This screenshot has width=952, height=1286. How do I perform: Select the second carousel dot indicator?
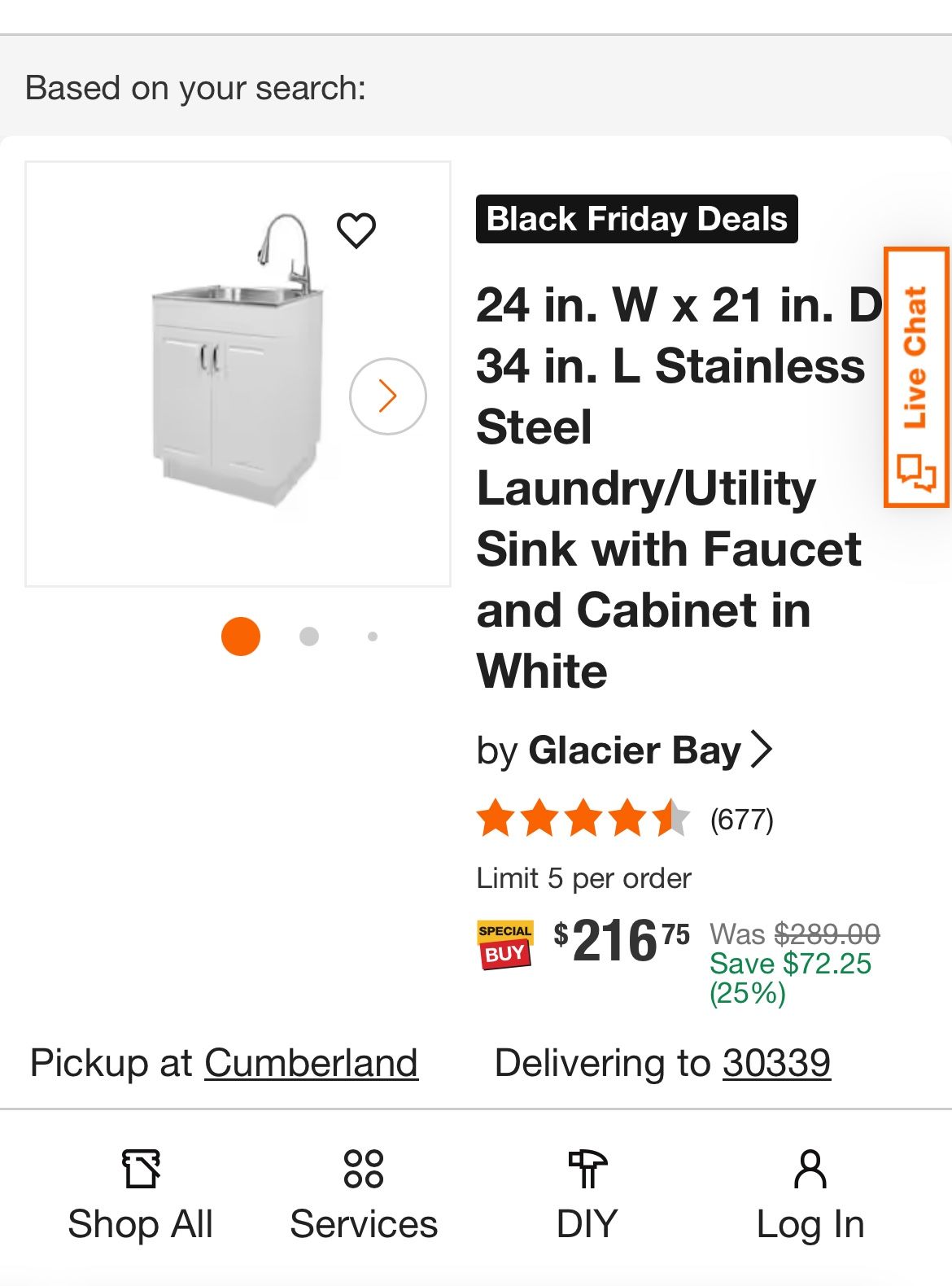(x=309, y=638)
